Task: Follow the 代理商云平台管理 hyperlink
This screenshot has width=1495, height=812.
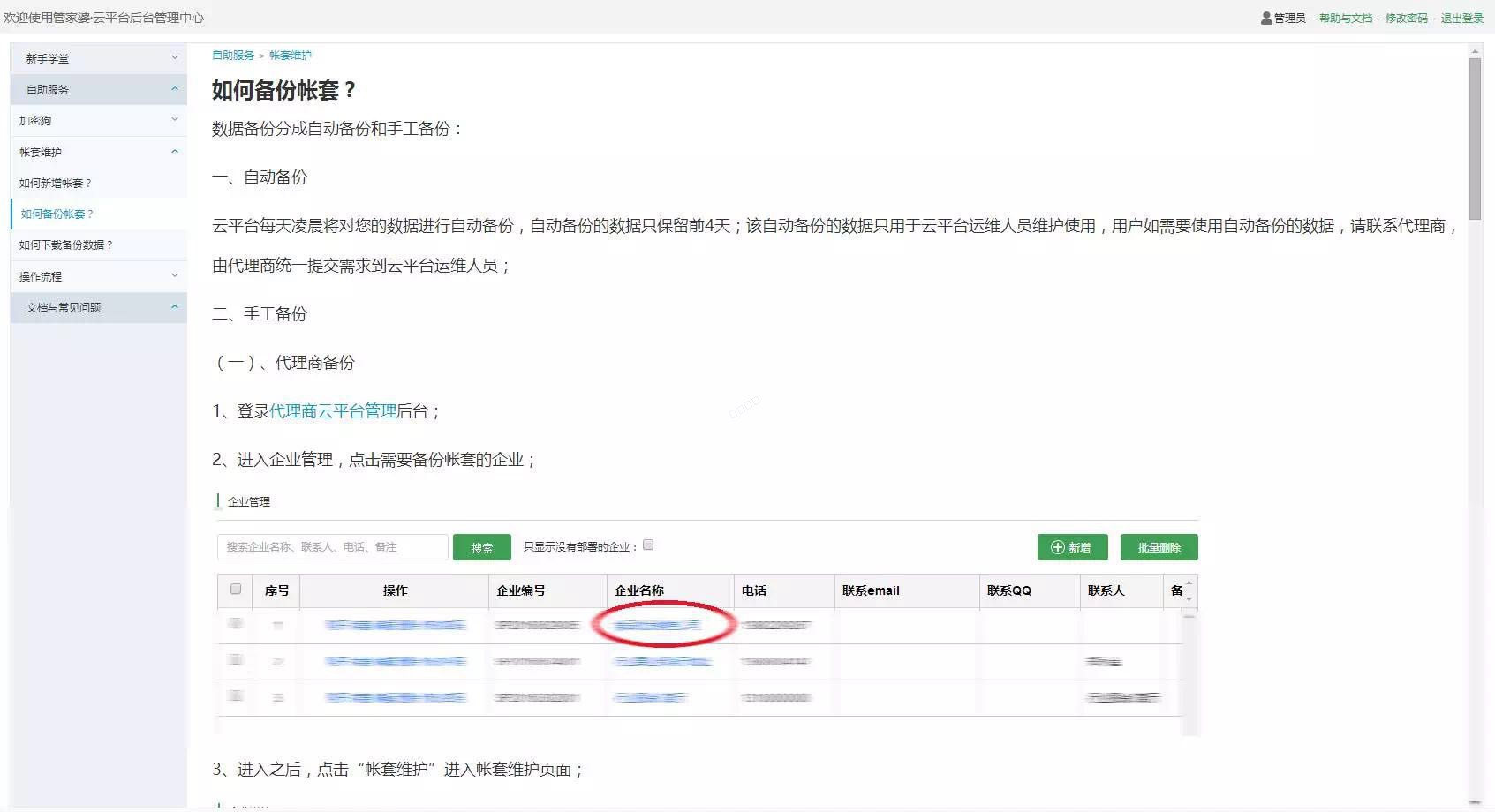Action: (x=333, y=410)
